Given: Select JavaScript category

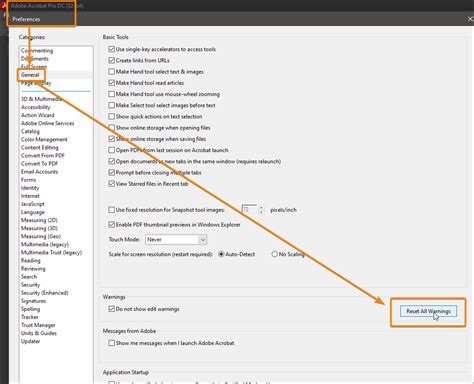Looking at the screenshot, I should pos(33,204).
